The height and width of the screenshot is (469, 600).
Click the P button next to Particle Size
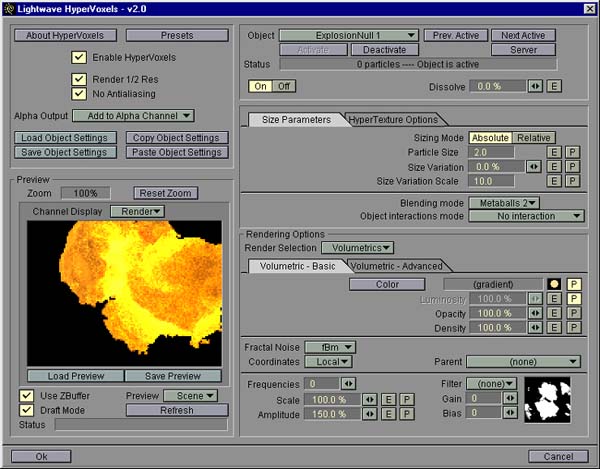[572, 152]
